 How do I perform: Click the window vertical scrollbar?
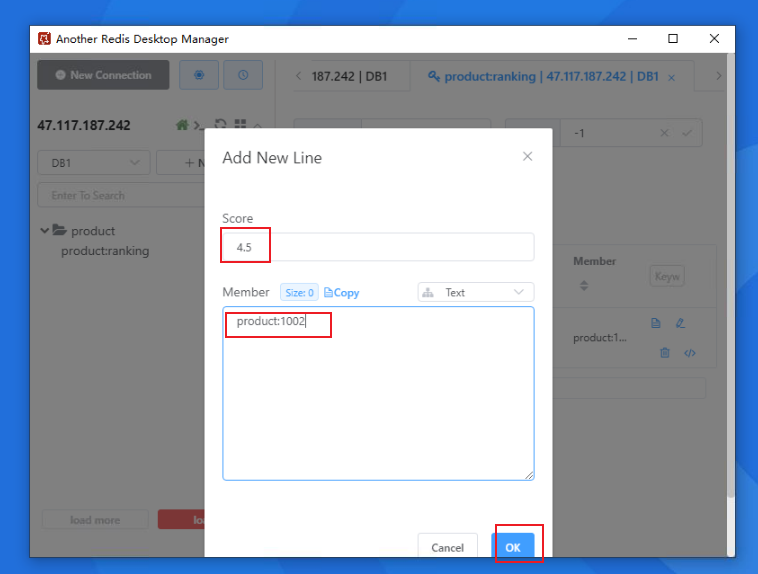(730, 276)
